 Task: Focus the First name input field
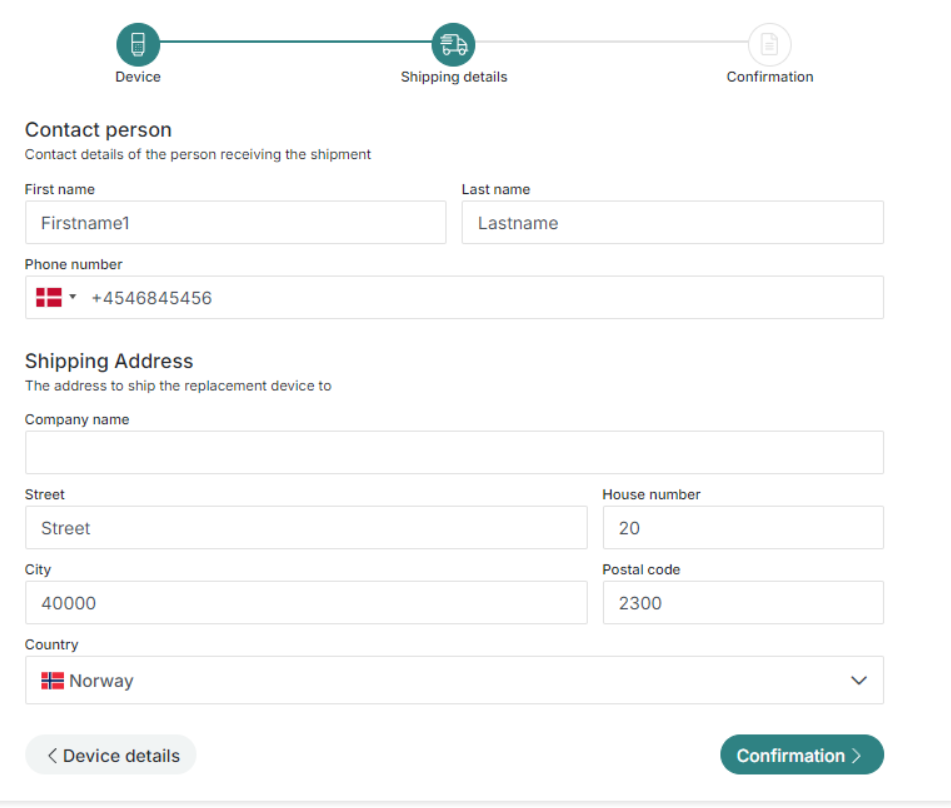[235, 223]
